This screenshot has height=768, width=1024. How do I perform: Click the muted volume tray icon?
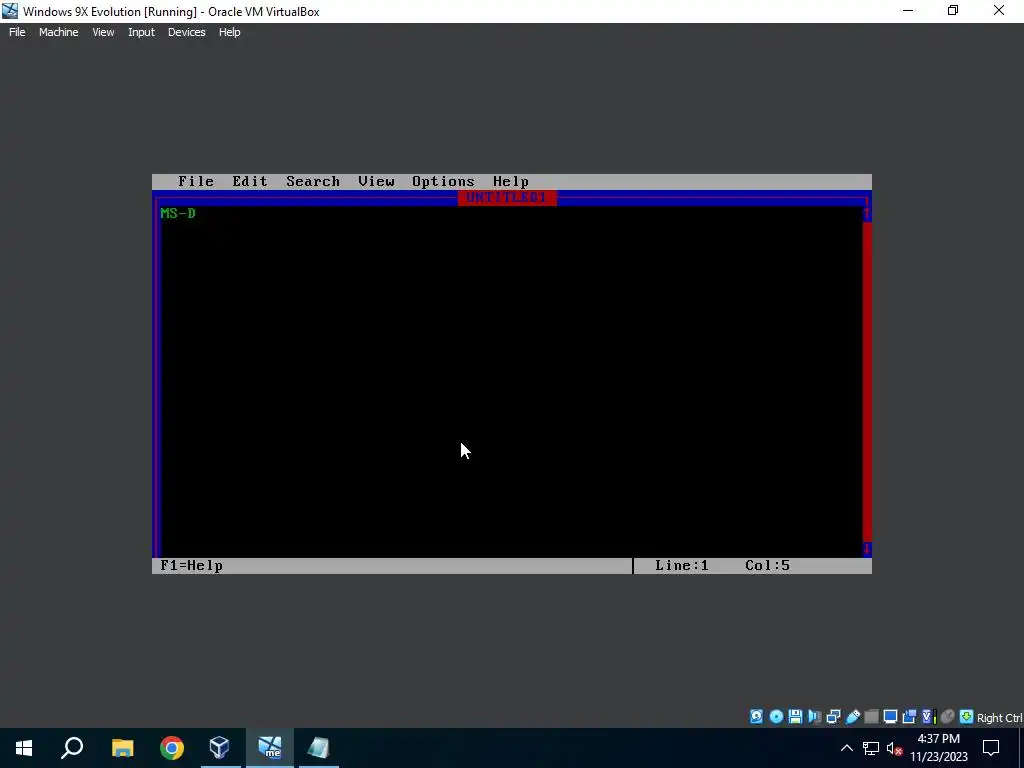click(894, 748)
